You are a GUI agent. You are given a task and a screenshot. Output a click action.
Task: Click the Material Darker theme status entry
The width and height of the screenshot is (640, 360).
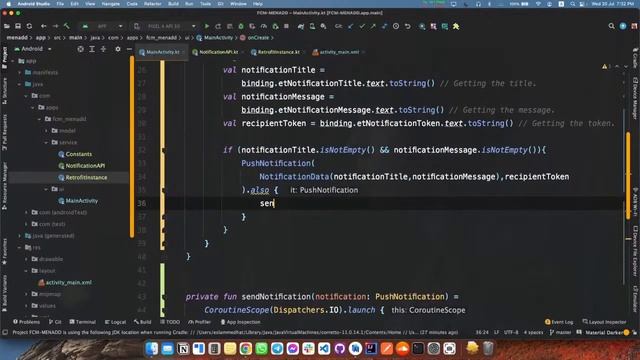[603, 332]
